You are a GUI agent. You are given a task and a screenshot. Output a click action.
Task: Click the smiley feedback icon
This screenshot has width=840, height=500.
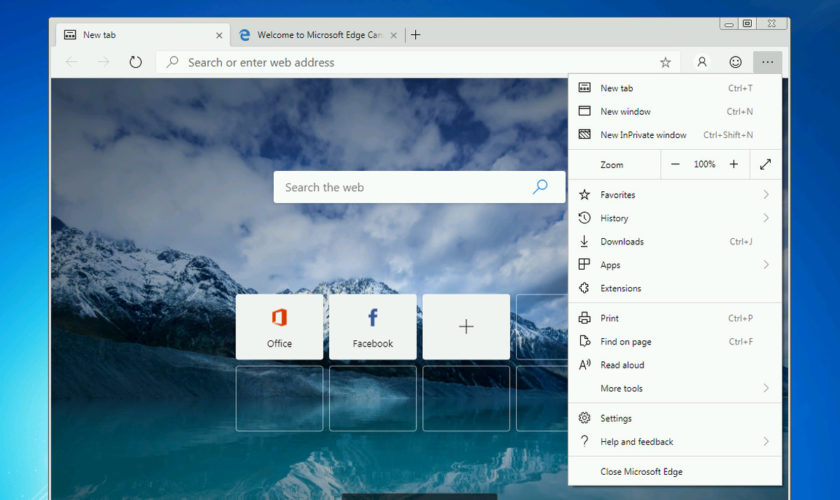pyautogui.click(x=735, y=62)
